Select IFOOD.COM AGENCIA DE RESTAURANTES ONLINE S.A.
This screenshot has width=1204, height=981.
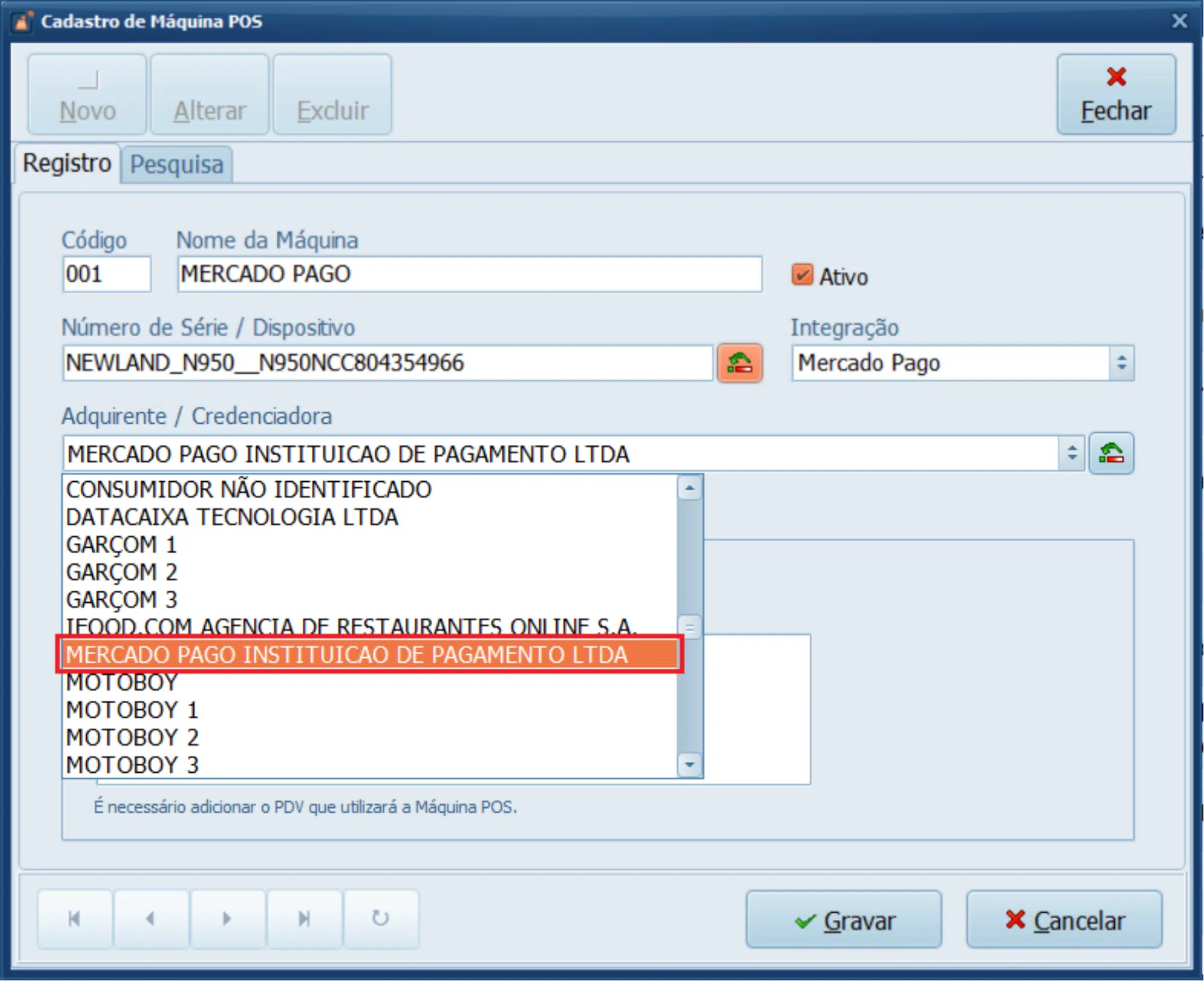click(x=370, y=626)
